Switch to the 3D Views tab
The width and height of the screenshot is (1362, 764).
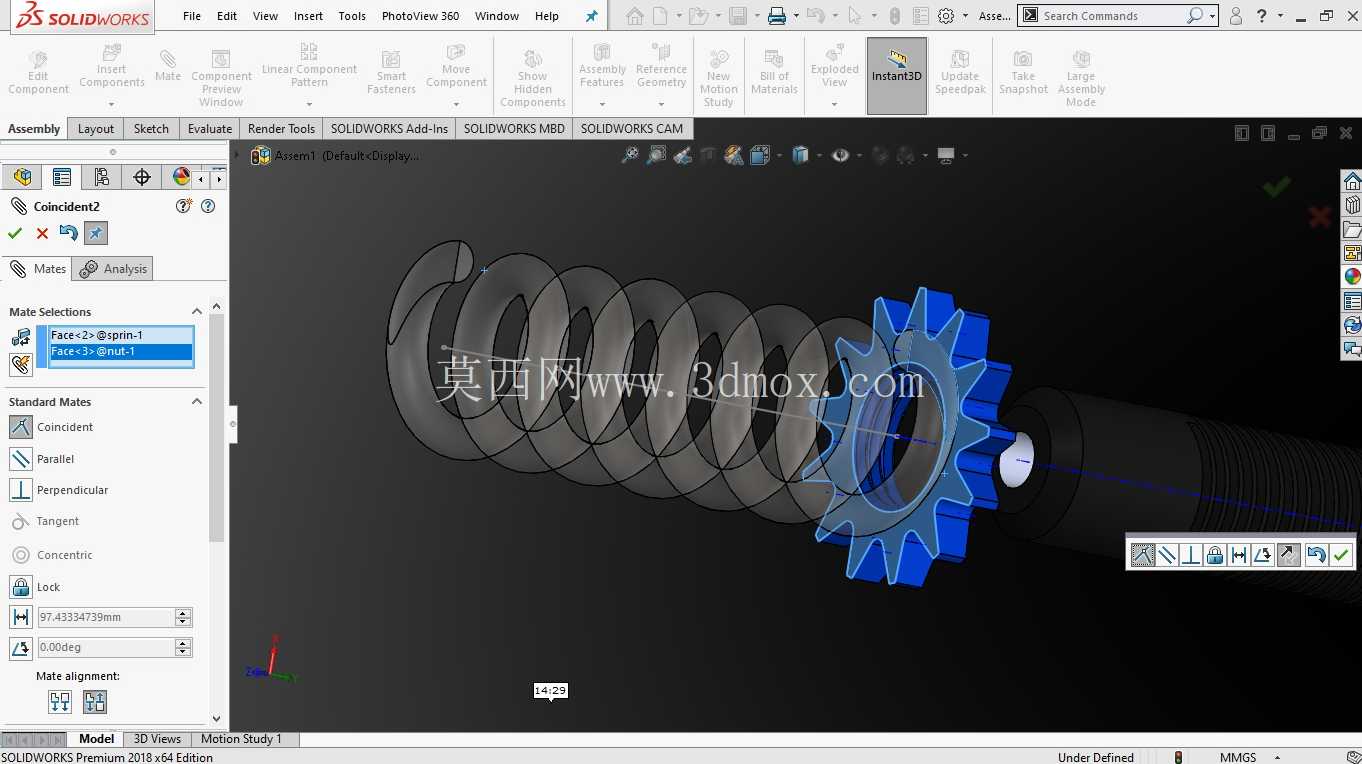click(157, 739)
